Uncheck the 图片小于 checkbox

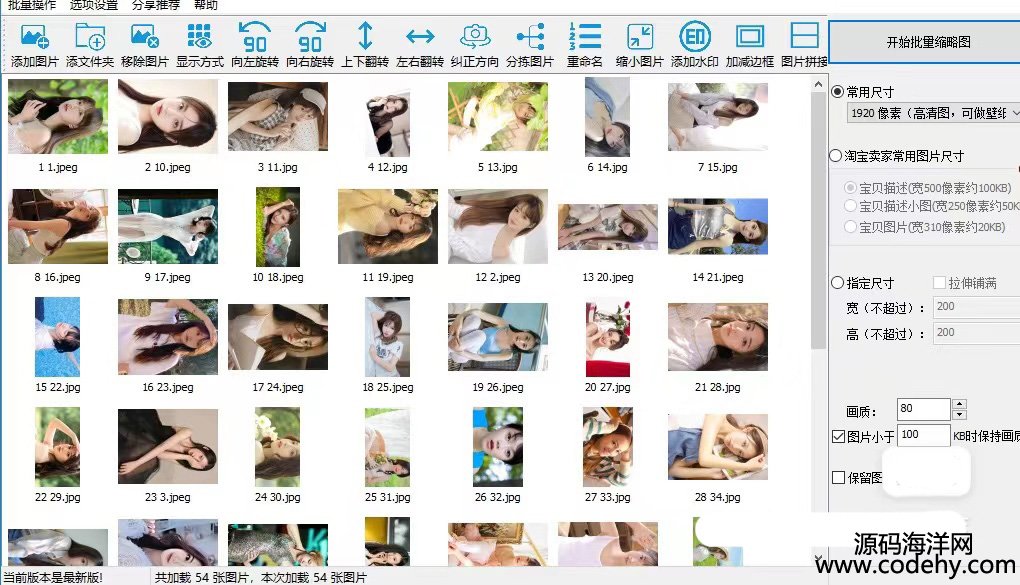point(839,436)
